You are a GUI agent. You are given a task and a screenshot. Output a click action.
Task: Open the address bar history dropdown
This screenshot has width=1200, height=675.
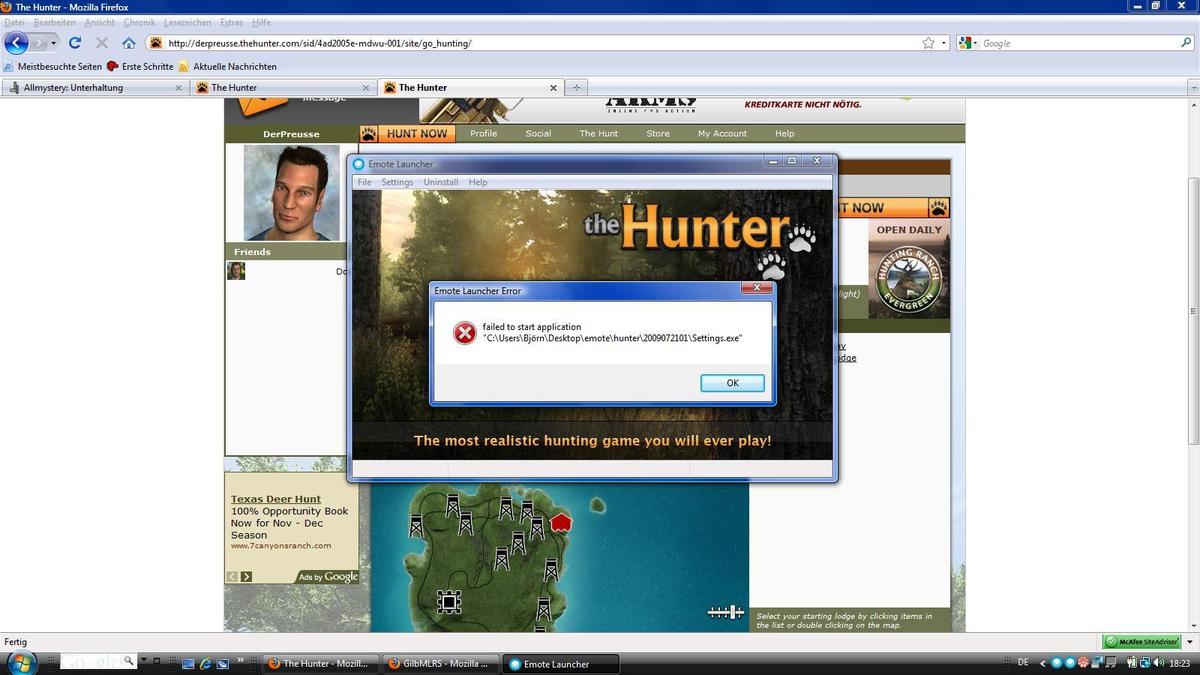tap(944, 43)
